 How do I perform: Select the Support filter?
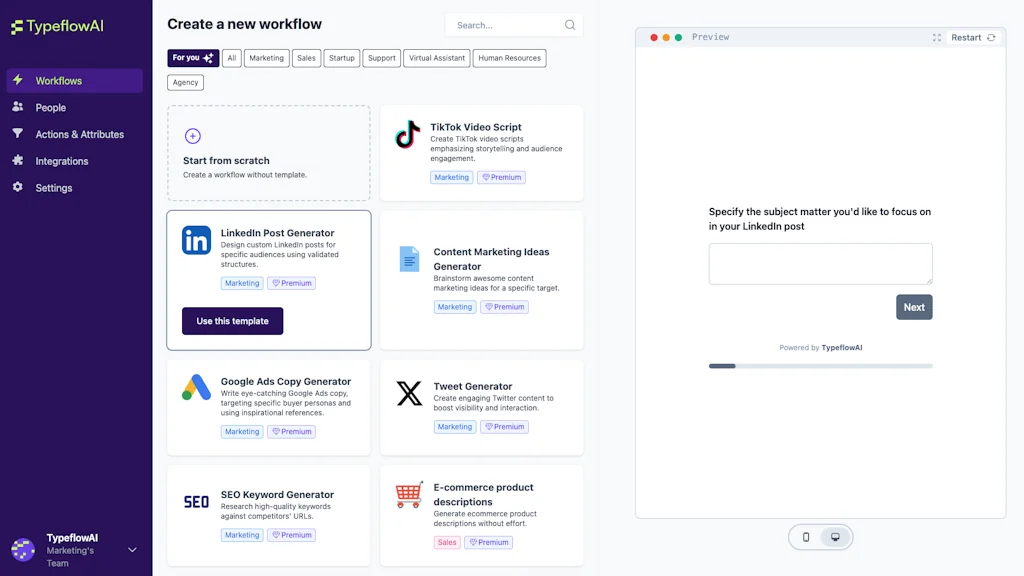click(x=381, y=58)
